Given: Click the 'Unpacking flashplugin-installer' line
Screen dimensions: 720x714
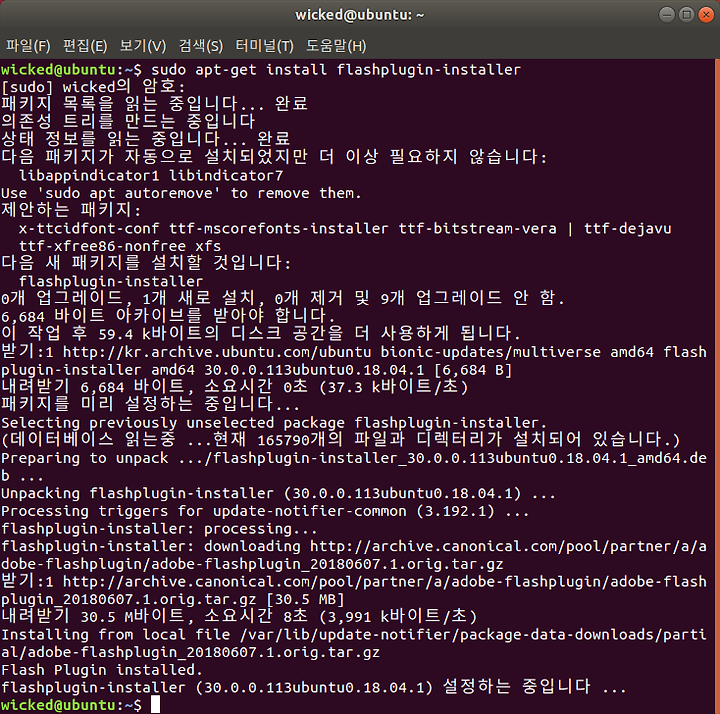Looking at the screenshot, I should [x=278, y=494].
